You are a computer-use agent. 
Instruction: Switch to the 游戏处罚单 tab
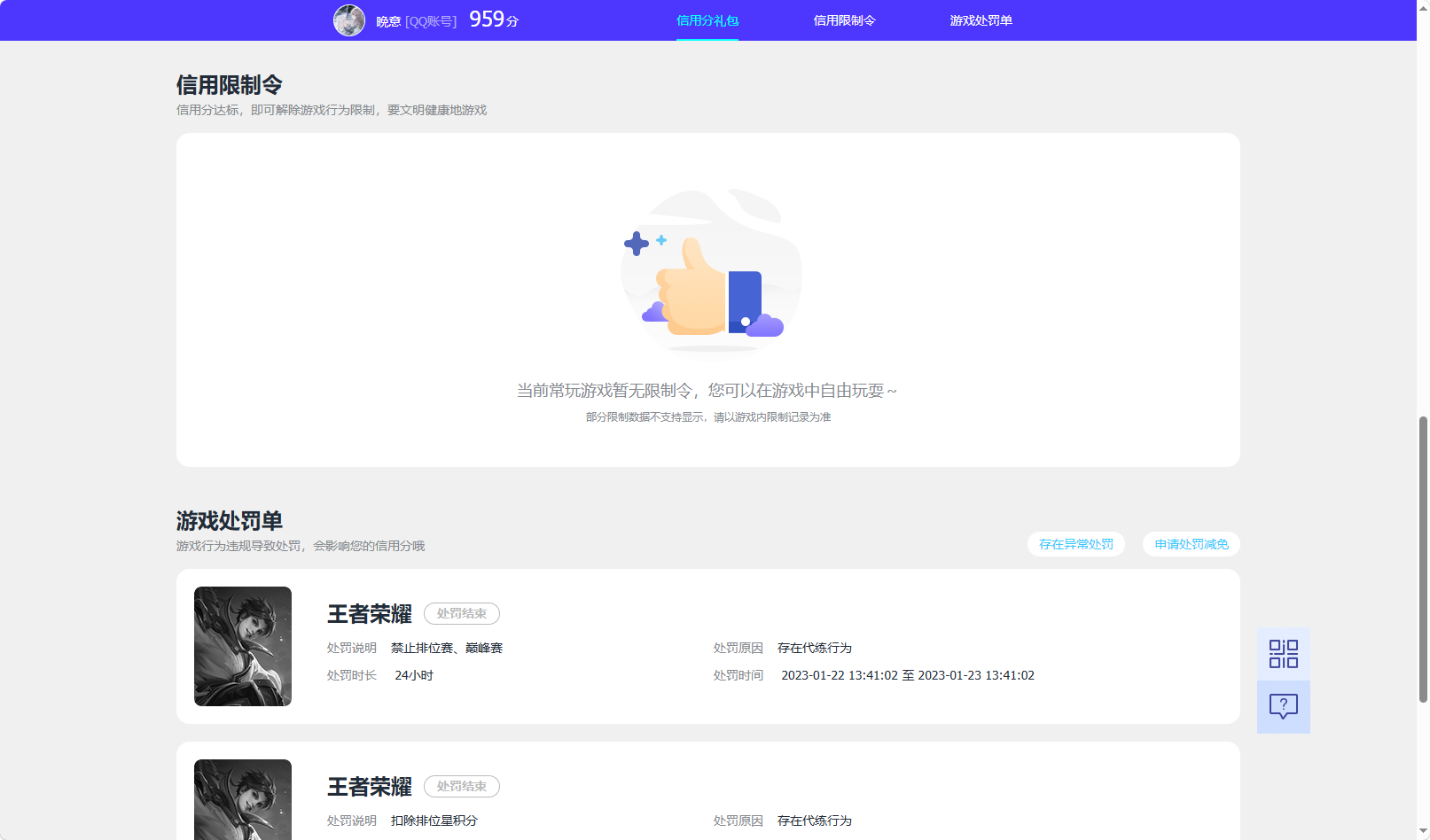tap(981, 19)
